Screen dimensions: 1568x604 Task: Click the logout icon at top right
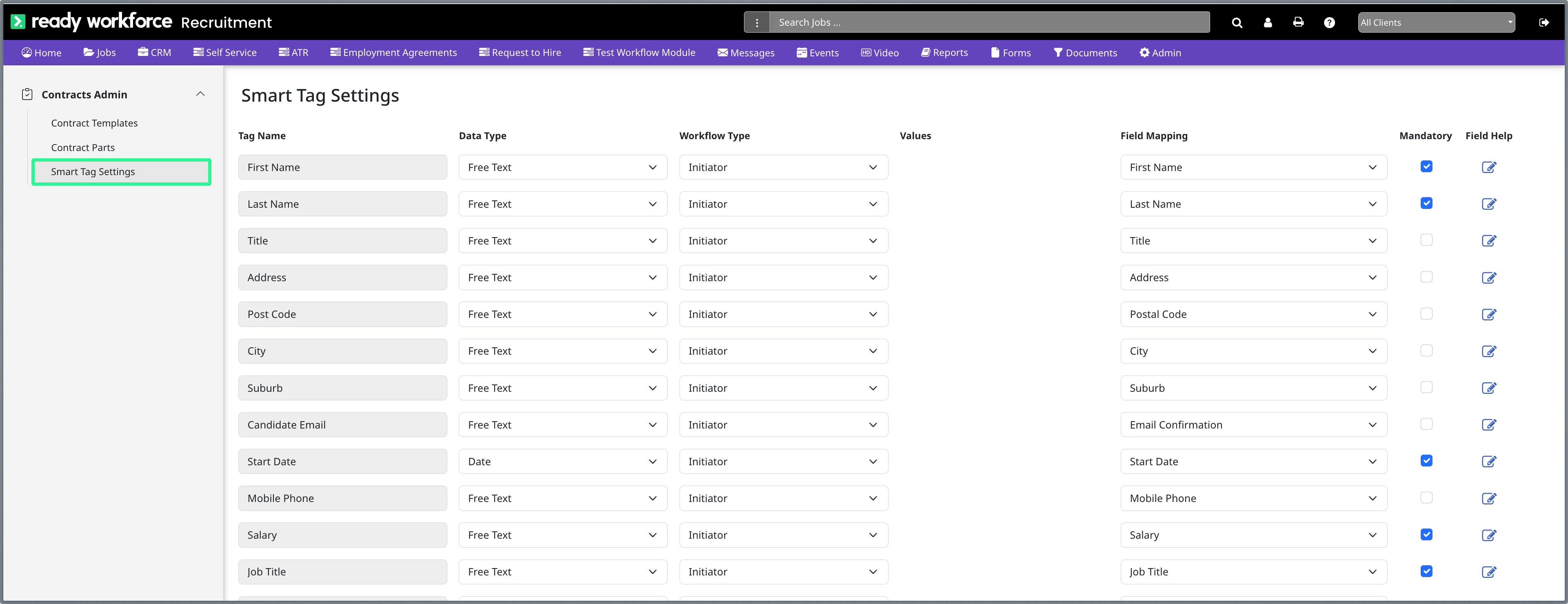1544,22
